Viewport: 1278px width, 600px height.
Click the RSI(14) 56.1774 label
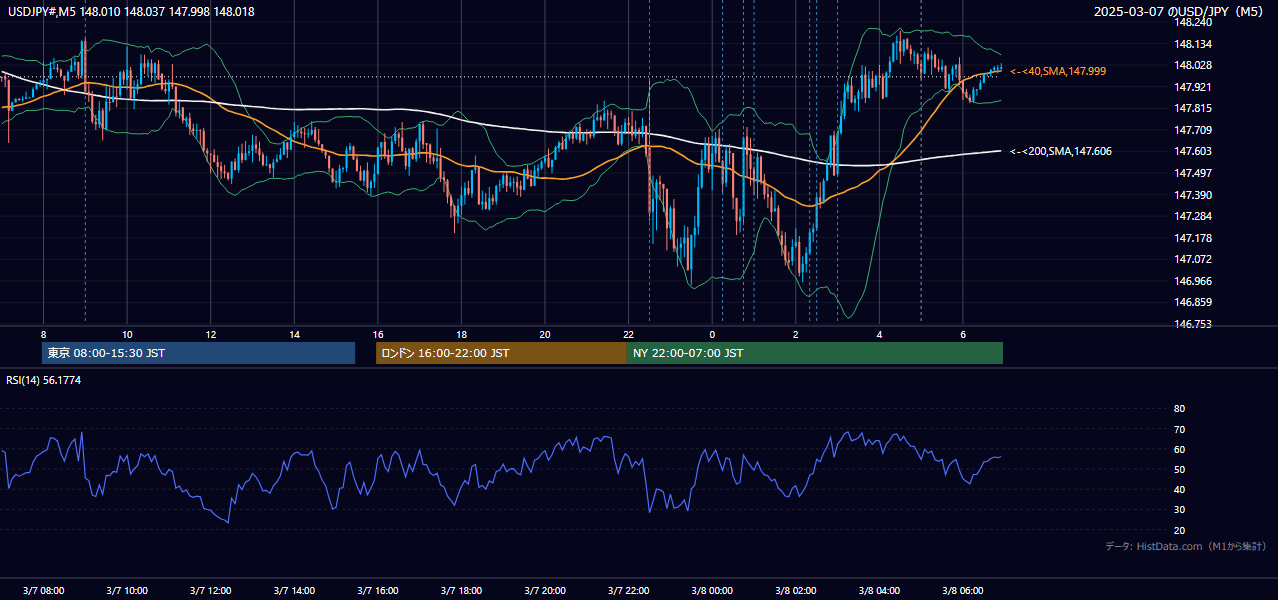44,380
